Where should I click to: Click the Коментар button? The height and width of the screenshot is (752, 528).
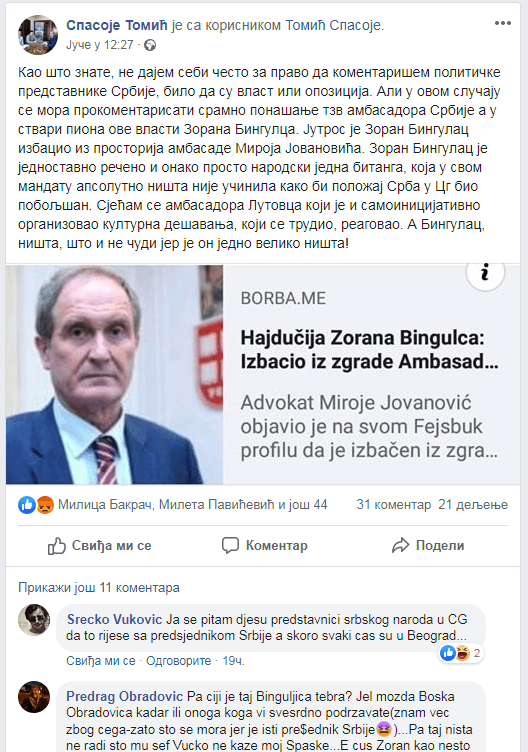(x=265, y=546)
